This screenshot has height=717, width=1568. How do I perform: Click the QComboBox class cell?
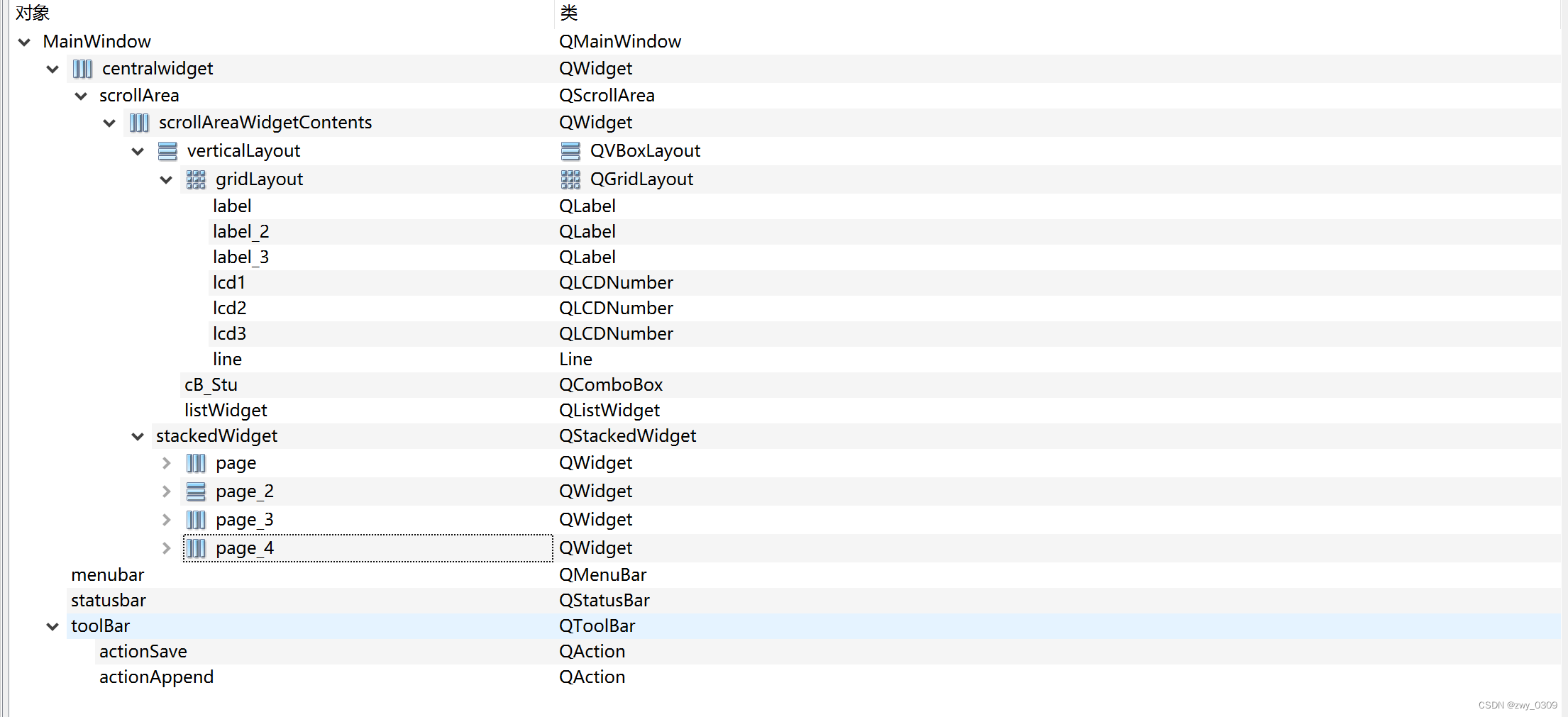[611, 385]
